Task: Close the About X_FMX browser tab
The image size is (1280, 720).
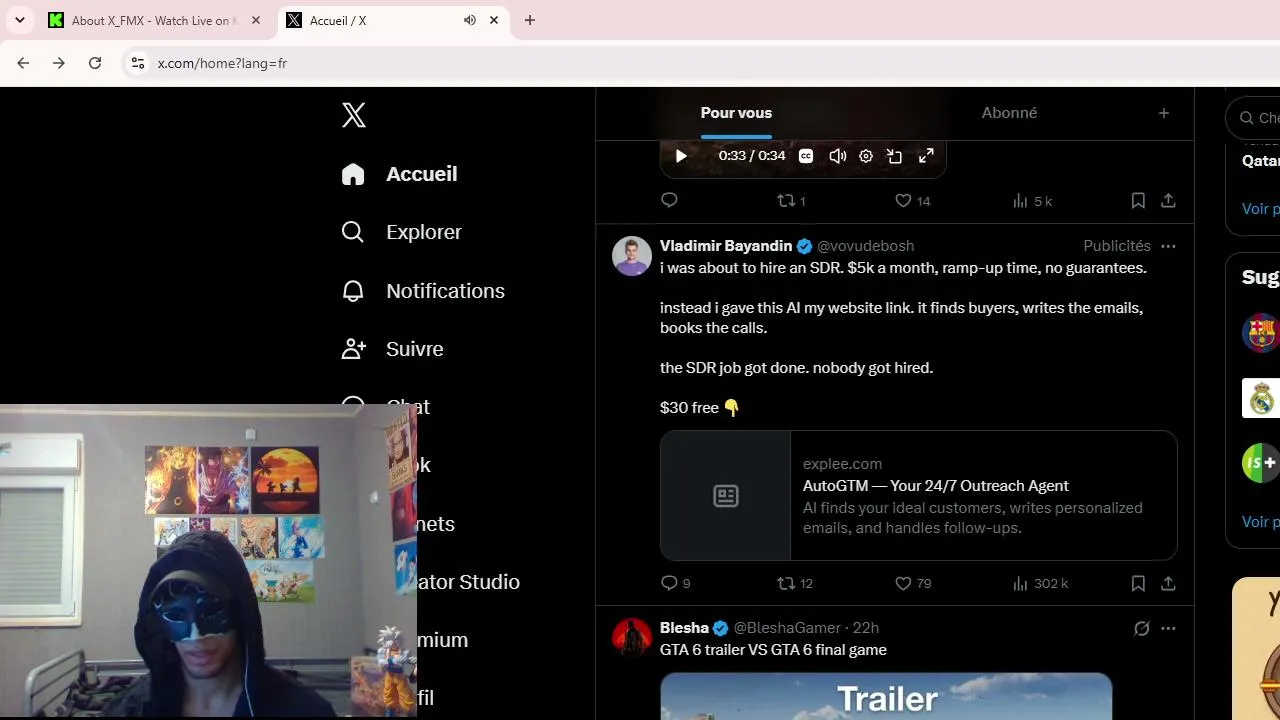Action: tap(255, 20)
